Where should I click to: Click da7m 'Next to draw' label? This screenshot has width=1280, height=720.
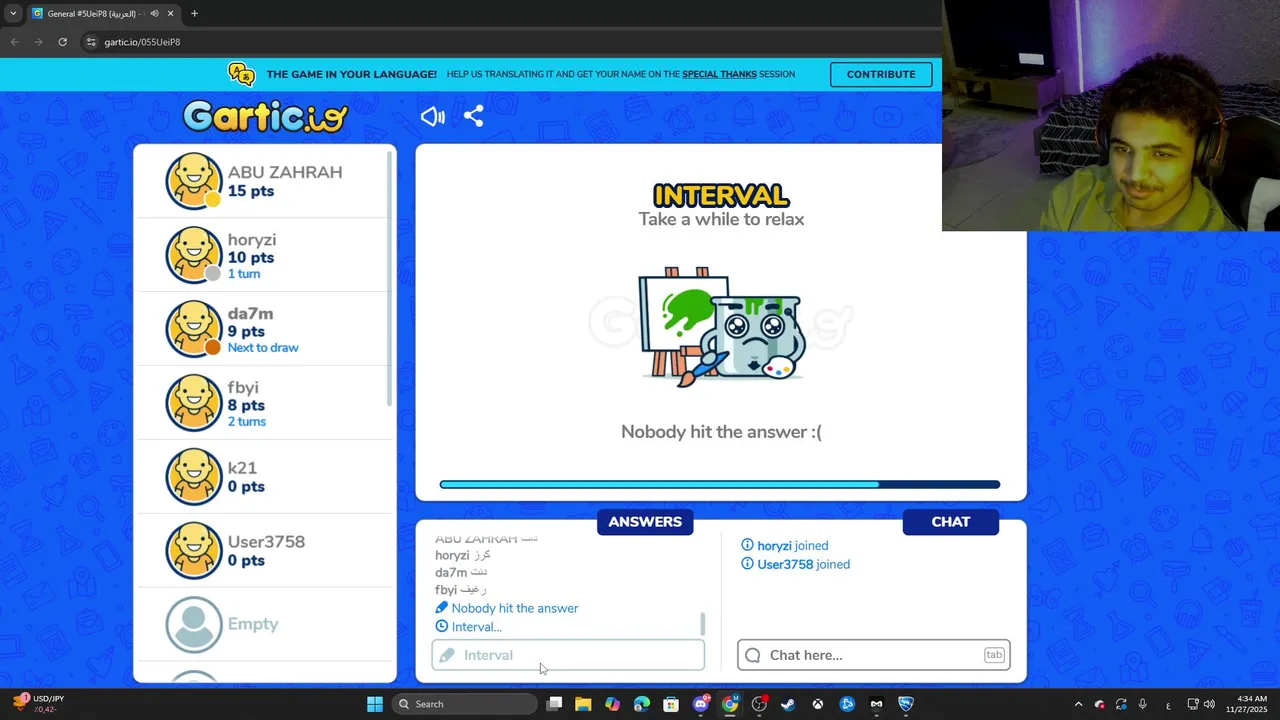pos(263,348)
